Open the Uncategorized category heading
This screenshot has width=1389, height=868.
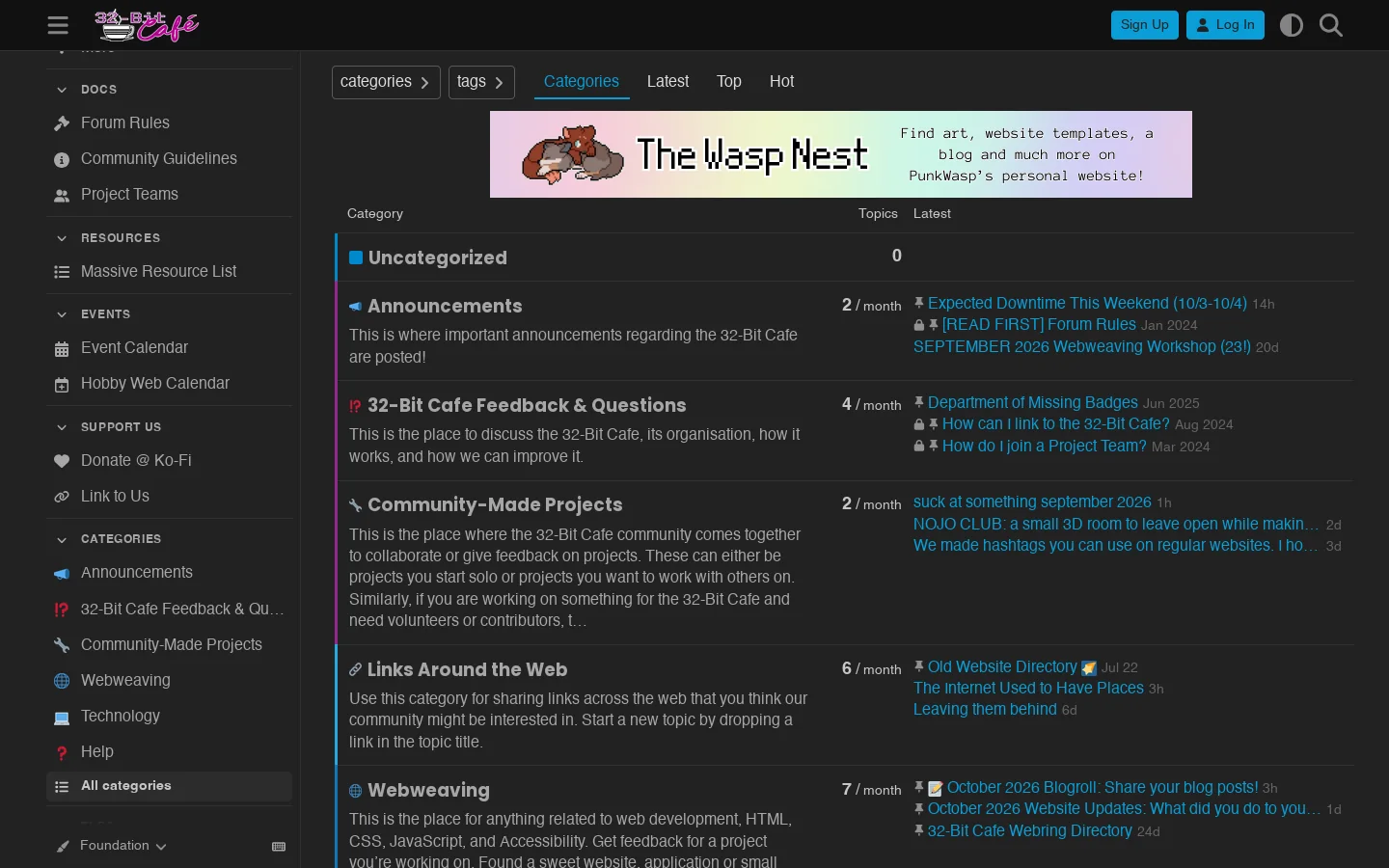coord(437,258)
